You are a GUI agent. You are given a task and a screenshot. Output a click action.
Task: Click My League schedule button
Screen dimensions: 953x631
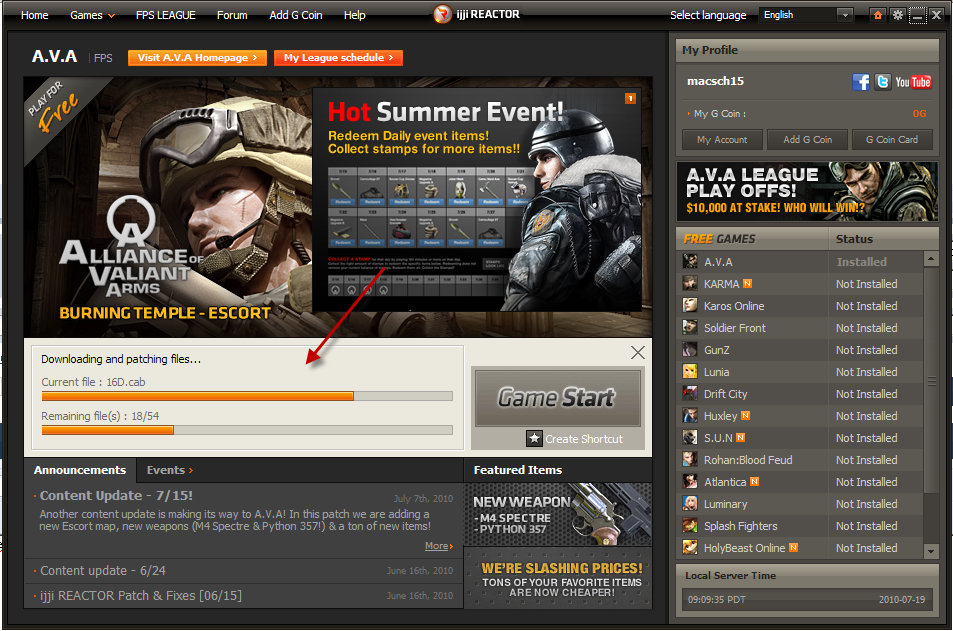pos(339,58)
